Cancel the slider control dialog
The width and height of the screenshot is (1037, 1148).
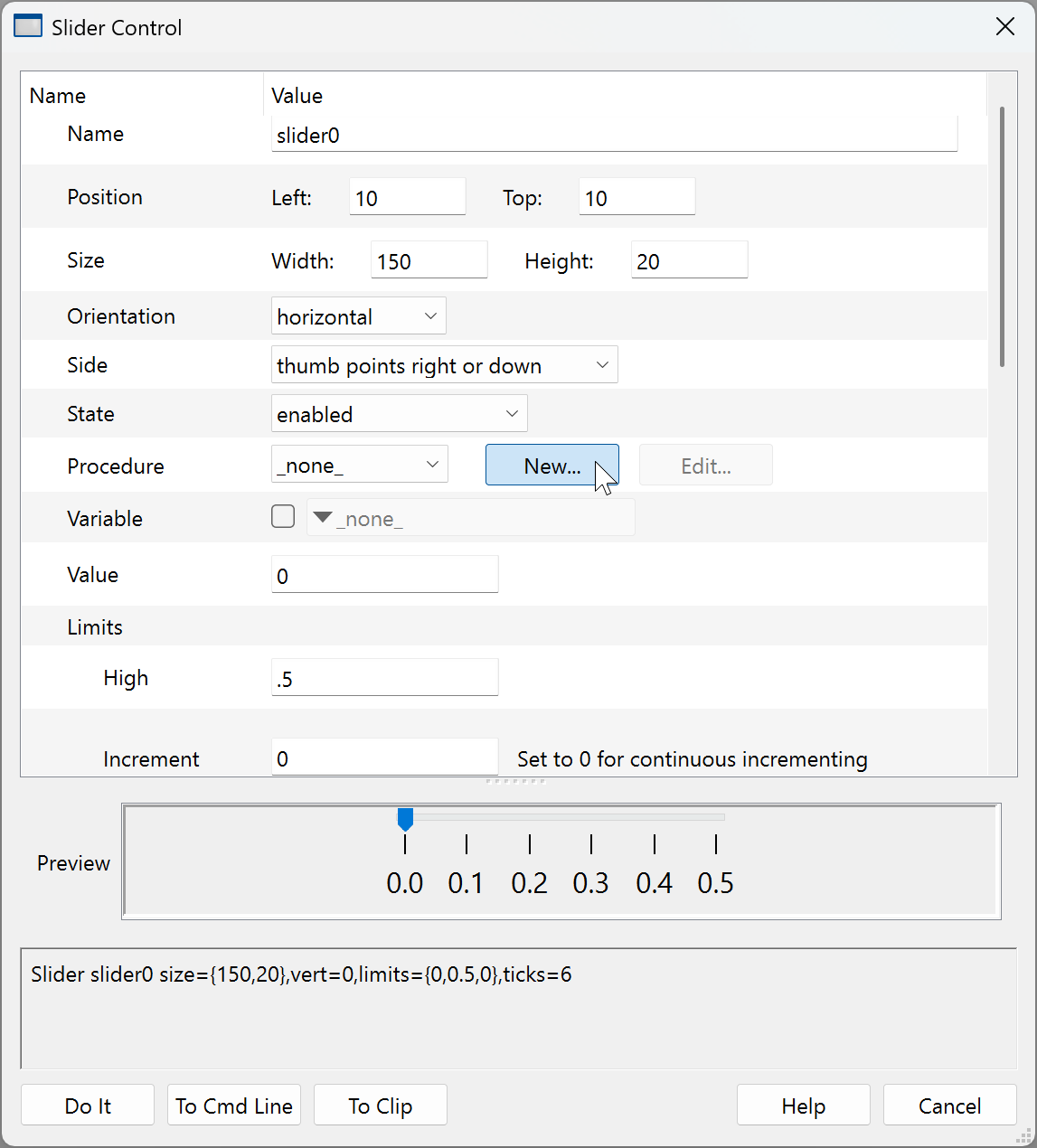coord(949,1106)
